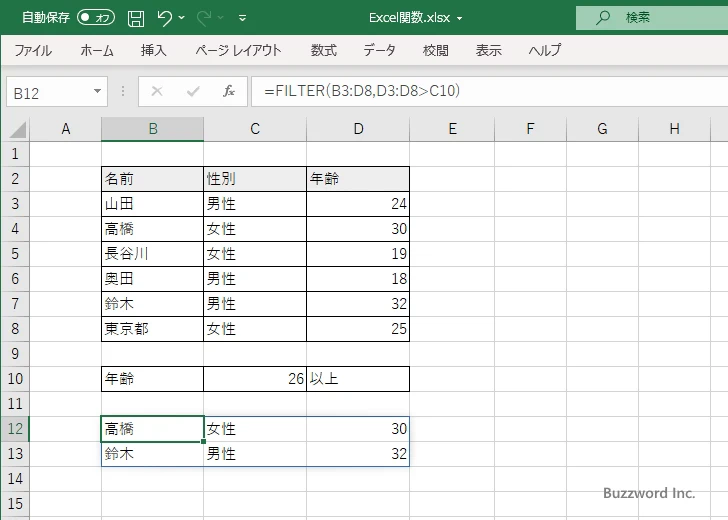
Task: Click the formula Enter checkmark icon
Action: (193, 91)
